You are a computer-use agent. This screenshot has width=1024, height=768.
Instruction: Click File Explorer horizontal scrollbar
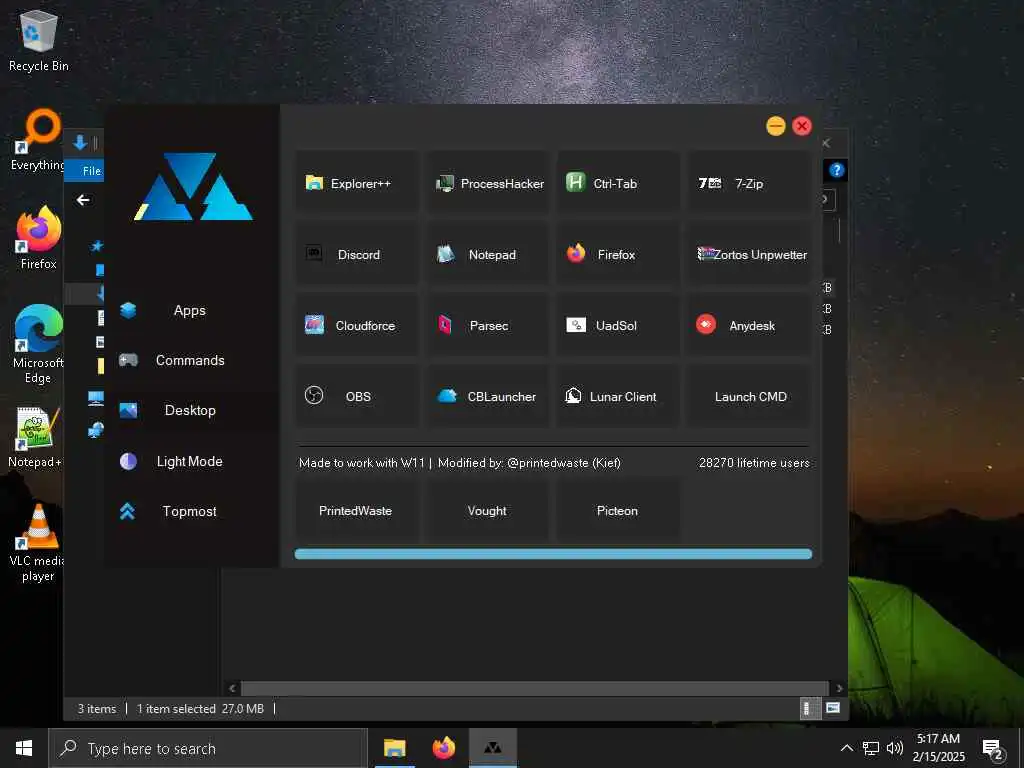[x=534, y=688]
